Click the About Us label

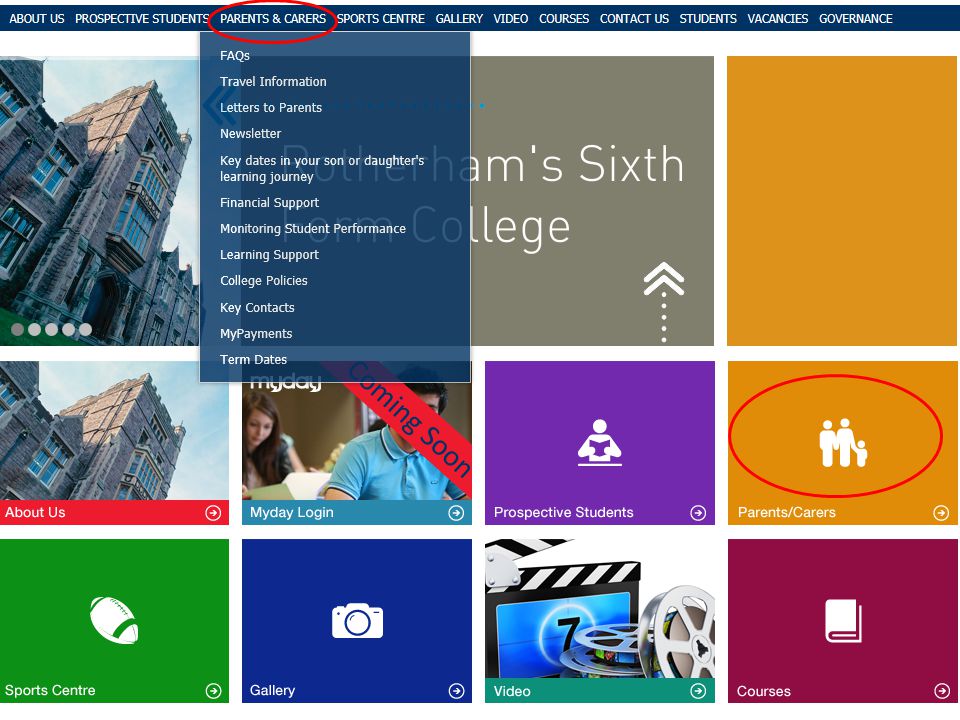click(x=36, y=512)
